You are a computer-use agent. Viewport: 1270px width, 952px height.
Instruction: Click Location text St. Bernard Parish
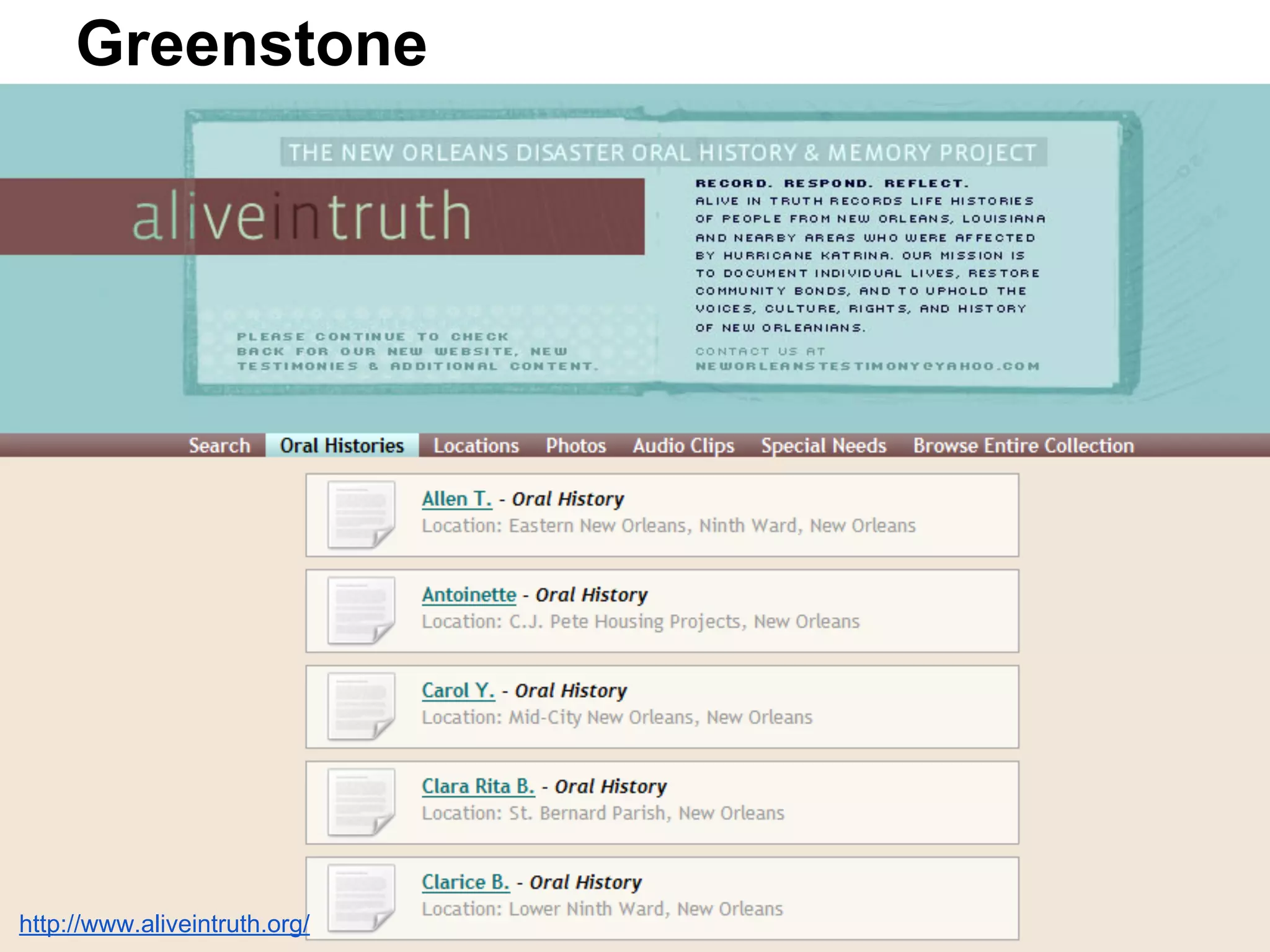point(603,813)
